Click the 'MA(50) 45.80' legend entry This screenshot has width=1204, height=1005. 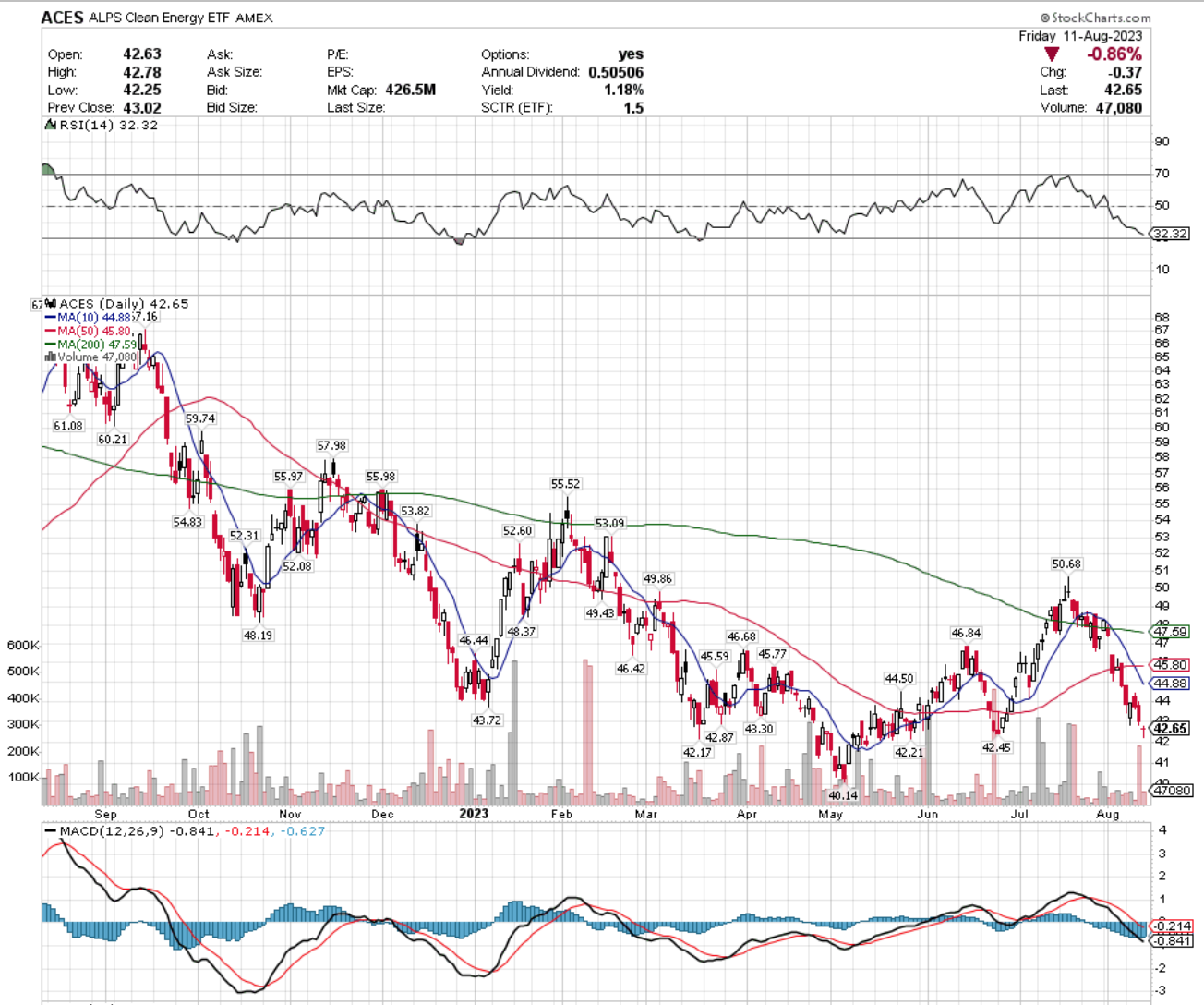tap(95, 331)
